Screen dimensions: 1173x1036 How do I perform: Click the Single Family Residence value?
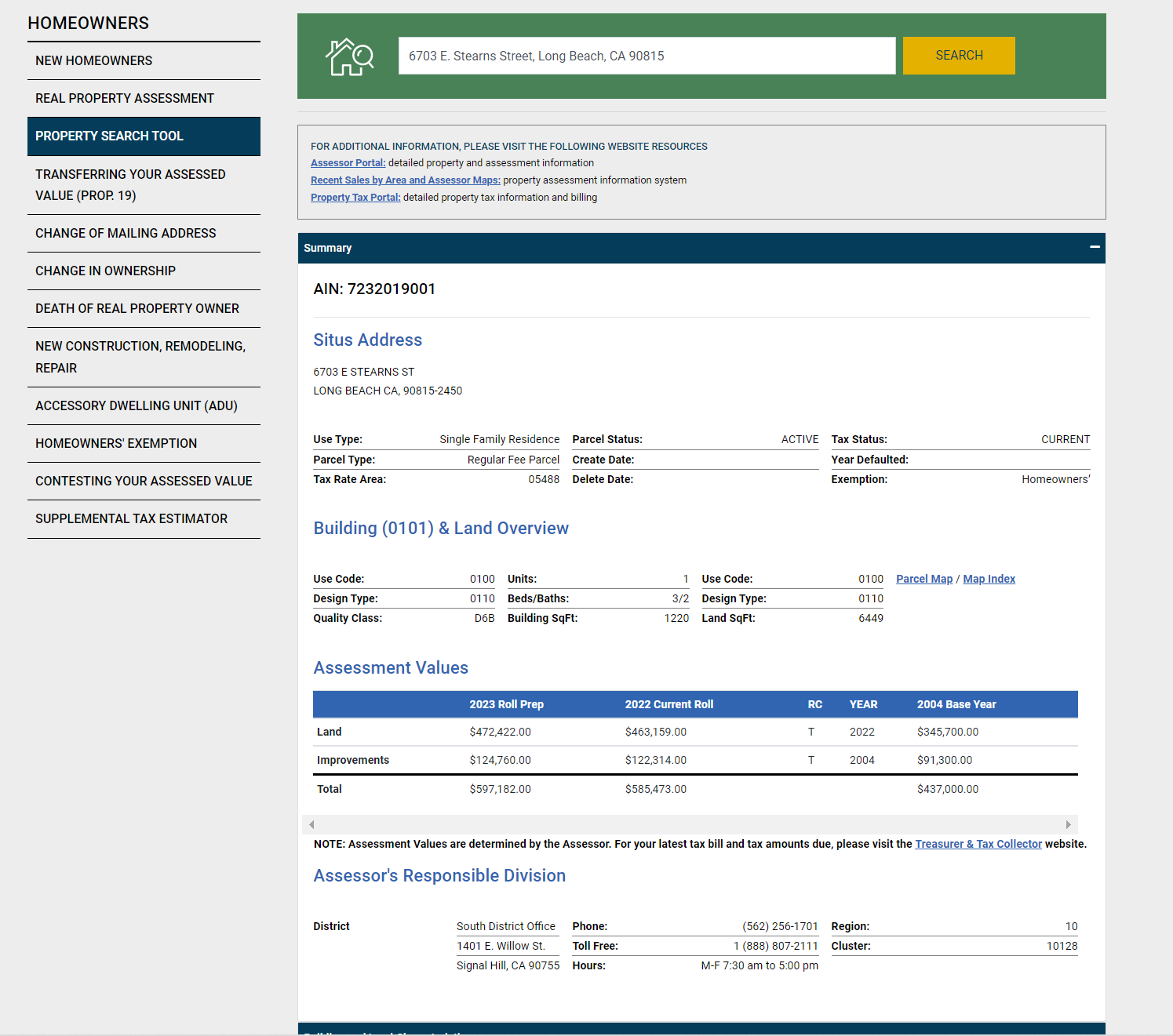pyautogui.click(x=499, y=439)
